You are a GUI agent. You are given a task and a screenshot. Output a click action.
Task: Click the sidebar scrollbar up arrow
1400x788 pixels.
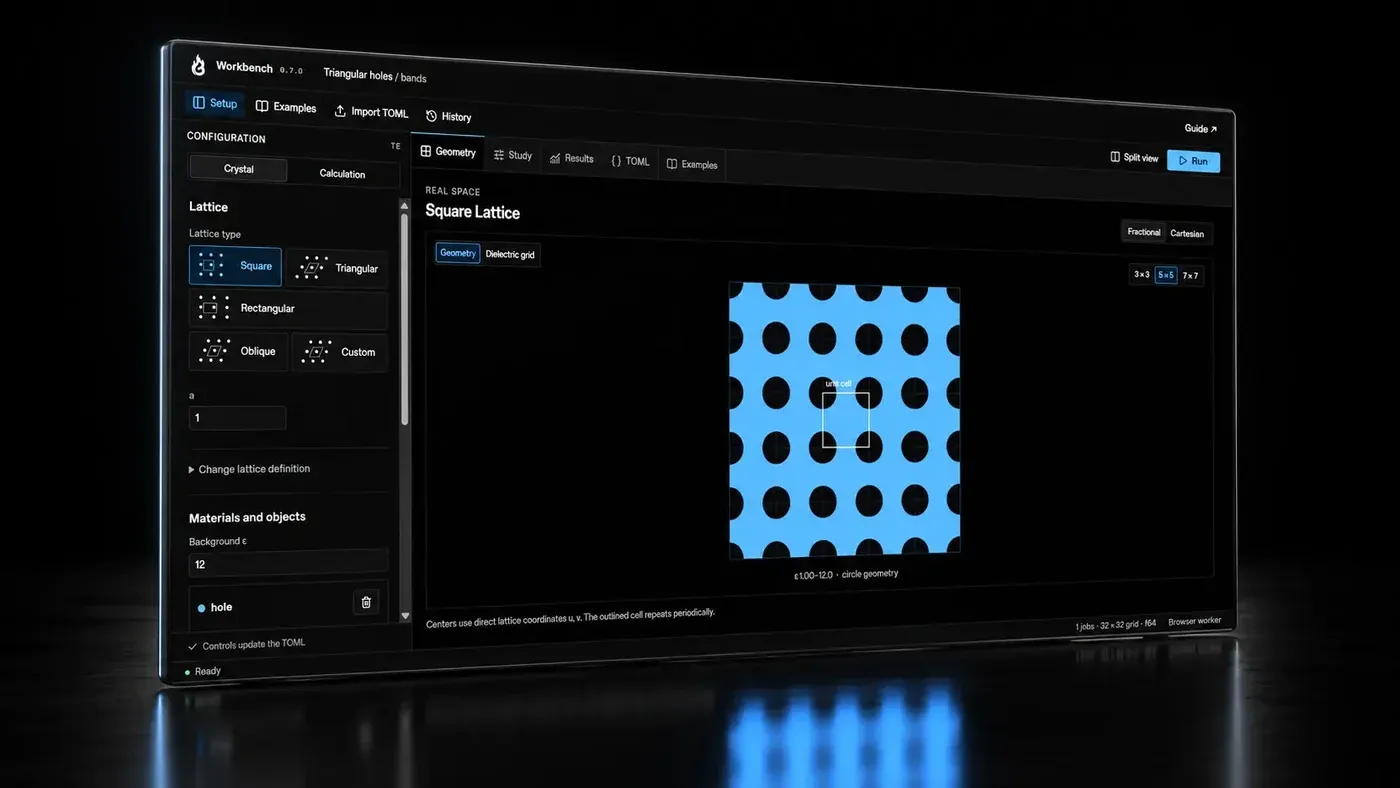coord(404,205)
